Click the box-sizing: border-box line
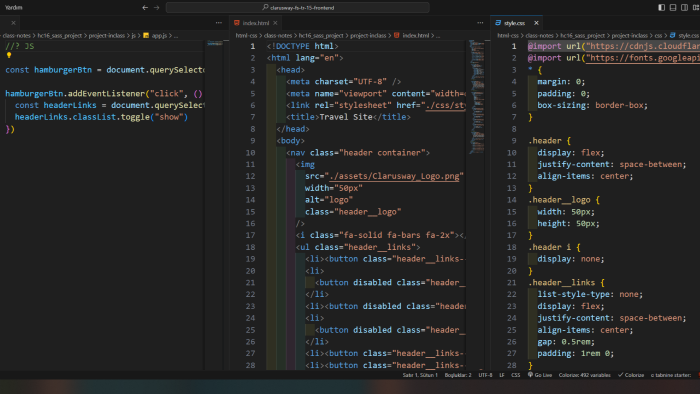The image size is (700, 394). 592,105
